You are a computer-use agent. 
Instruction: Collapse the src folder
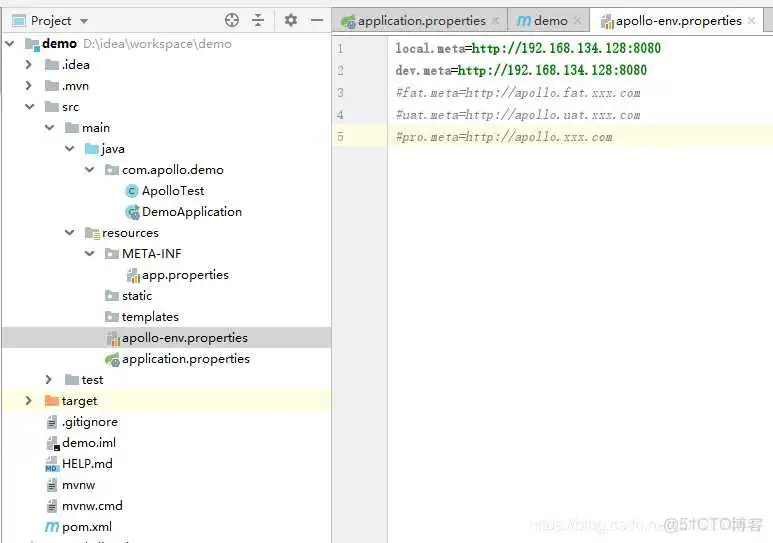click(30, 107)
